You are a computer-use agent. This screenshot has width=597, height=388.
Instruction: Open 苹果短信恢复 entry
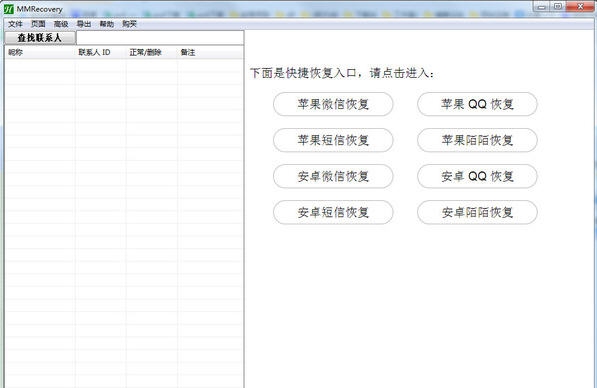point(333,140)
